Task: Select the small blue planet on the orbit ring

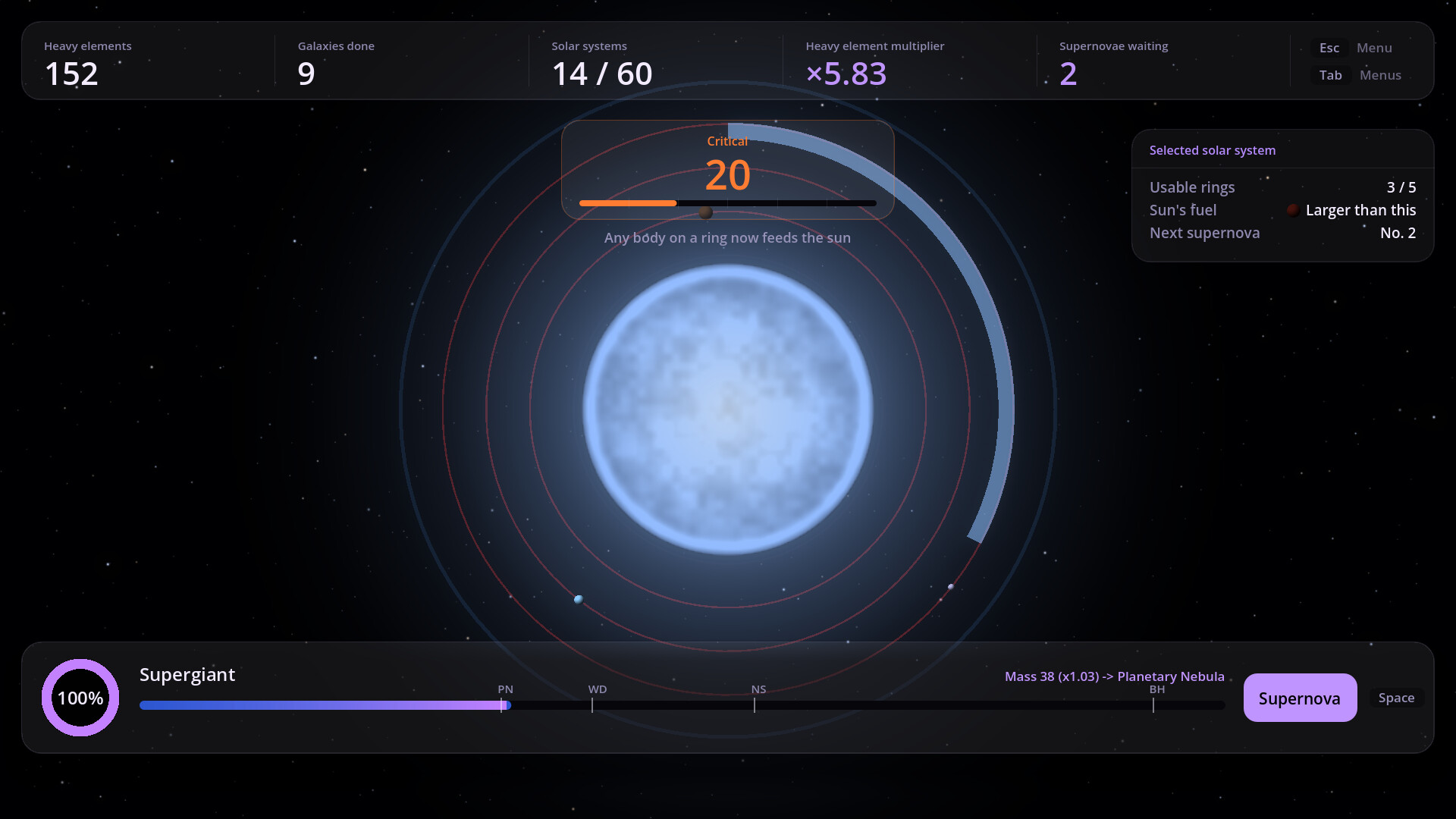Action: (x=579, y=599)
